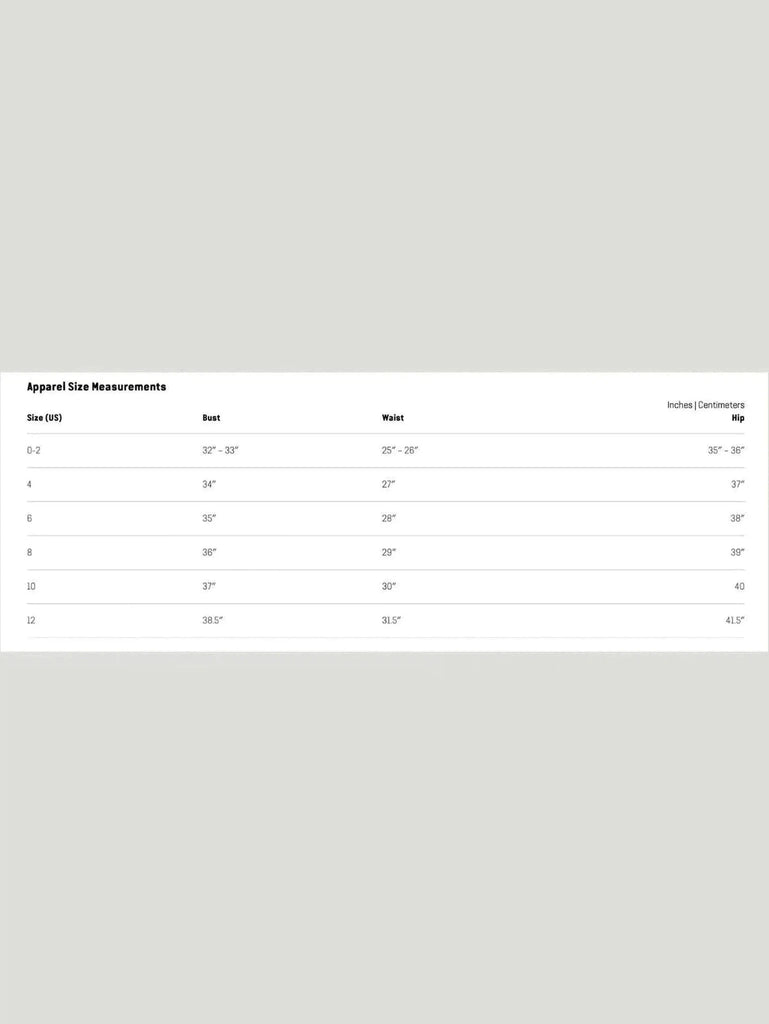The image size is (769, 1024).
Task: Click the Size (US) column header
Action: [44, 418]
